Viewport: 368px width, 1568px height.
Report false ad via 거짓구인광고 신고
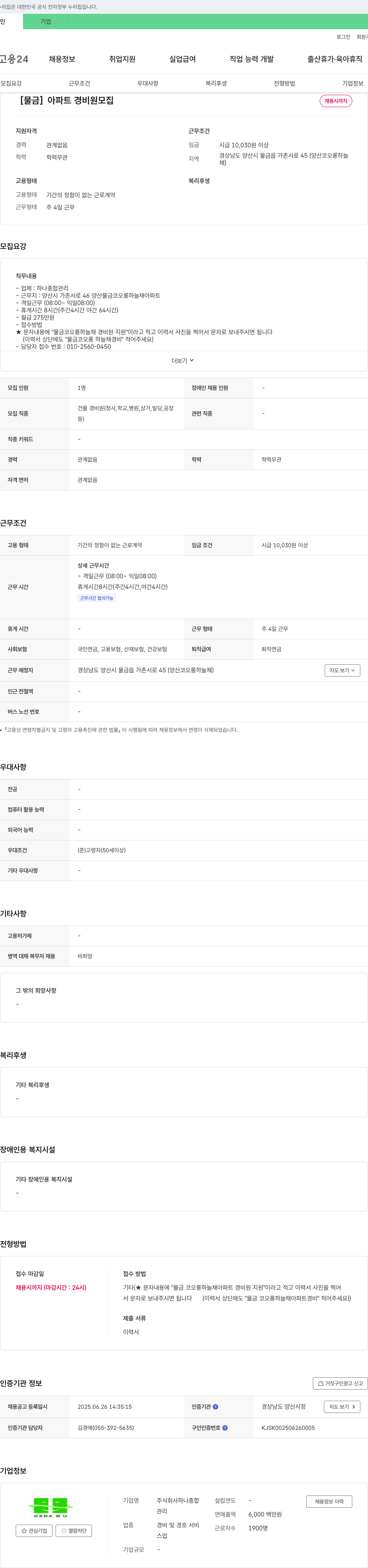(x=340, y=1383)
